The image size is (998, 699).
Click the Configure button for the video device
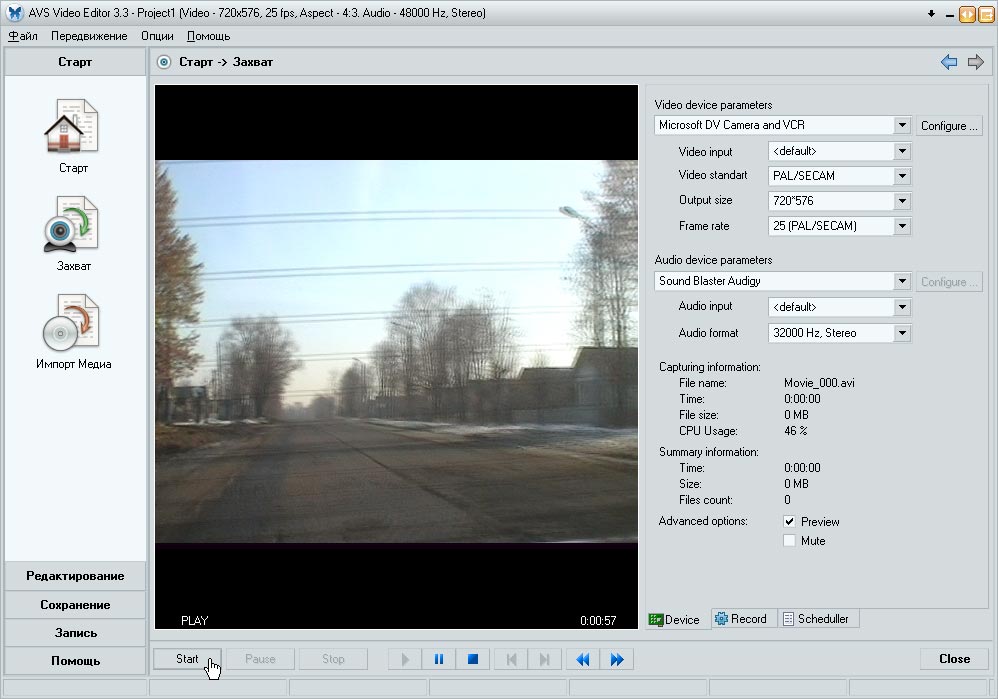[x=949, y=126]
